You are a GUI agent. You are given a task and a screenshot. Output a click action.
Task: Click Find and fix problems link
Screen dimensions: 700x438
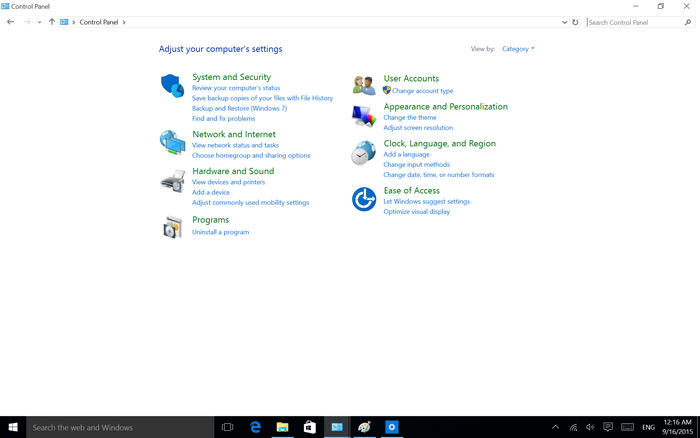pos(223,119)
